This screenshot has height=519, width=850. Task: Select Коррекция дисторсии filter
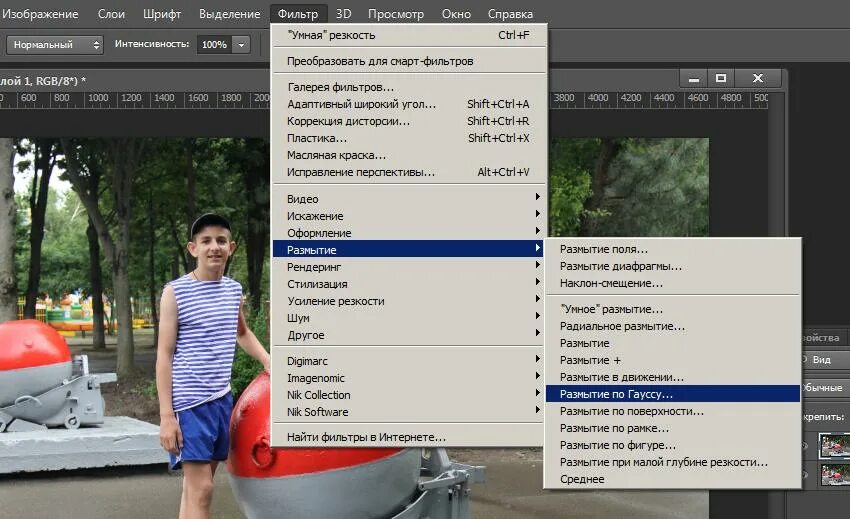click(409, 121)
